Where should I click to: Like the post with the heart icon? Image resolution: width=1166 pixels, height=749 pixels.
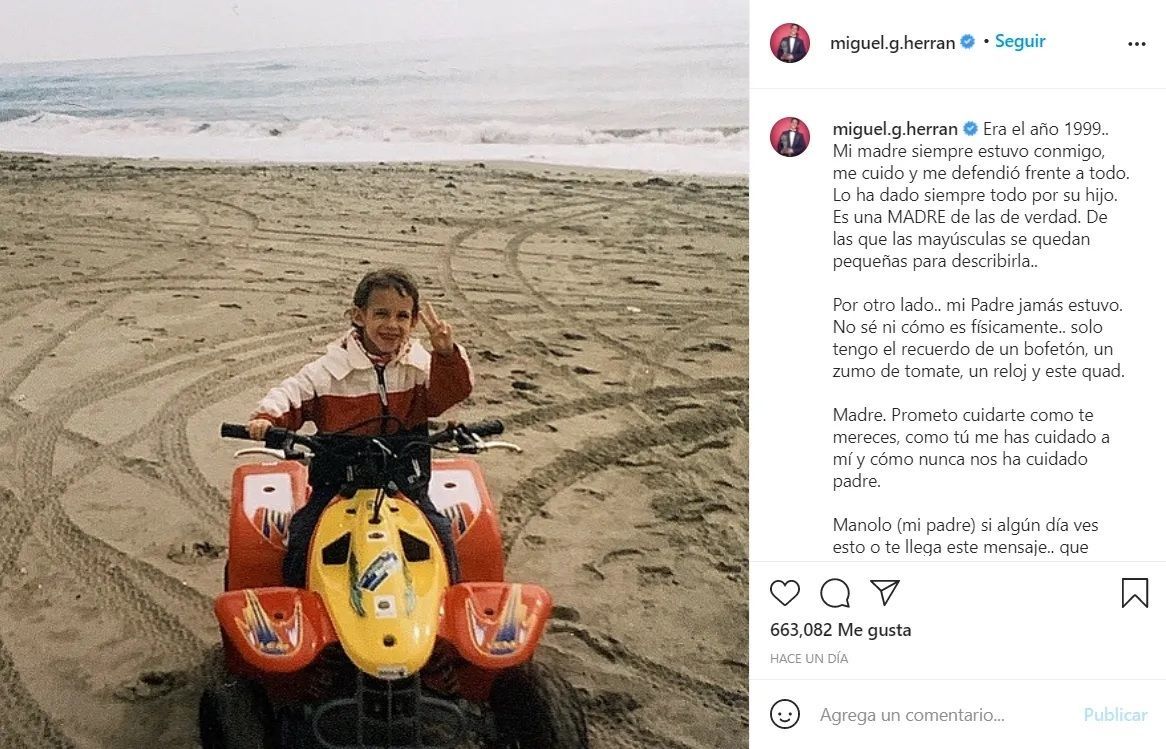coord(785,593)
